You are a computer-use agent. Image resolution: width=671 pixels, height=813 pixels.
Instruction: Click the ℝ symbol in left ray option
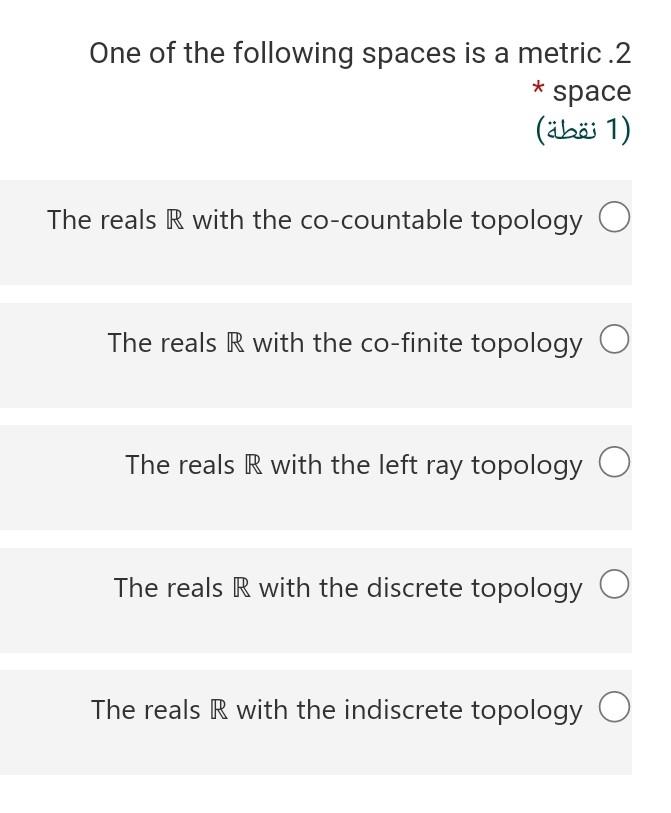pos(253,465)
